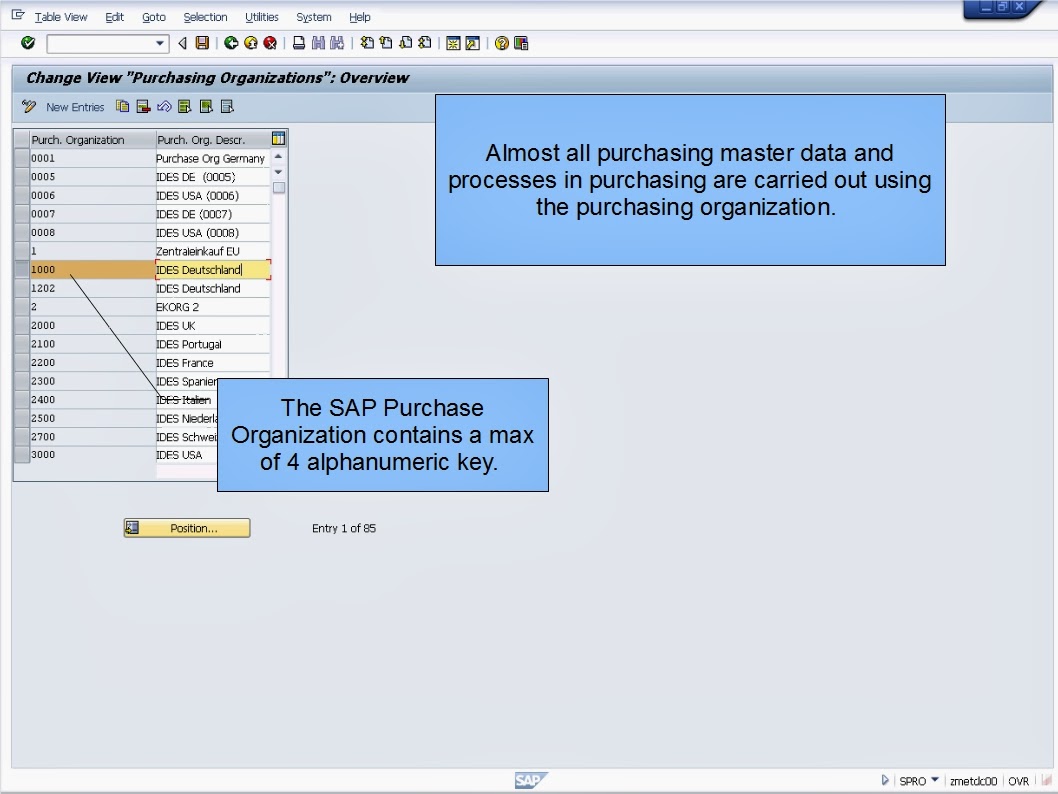This screenshot has height=794, width=1058.
Task: Click the Position... button
Action: [187, 528]
